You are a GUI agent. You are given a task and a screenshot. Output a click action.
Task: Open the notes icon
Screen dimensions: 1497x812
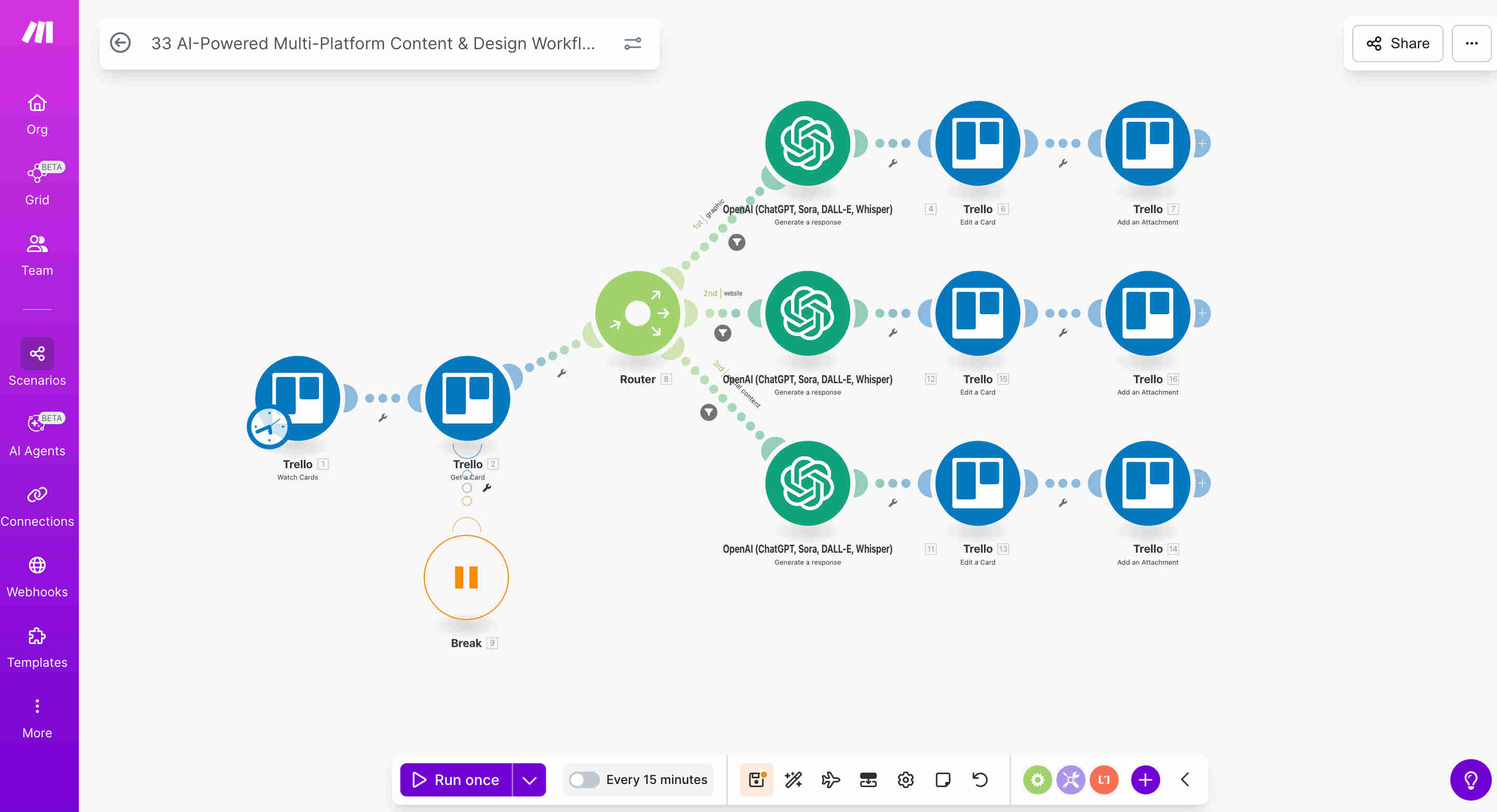[942, 779]
